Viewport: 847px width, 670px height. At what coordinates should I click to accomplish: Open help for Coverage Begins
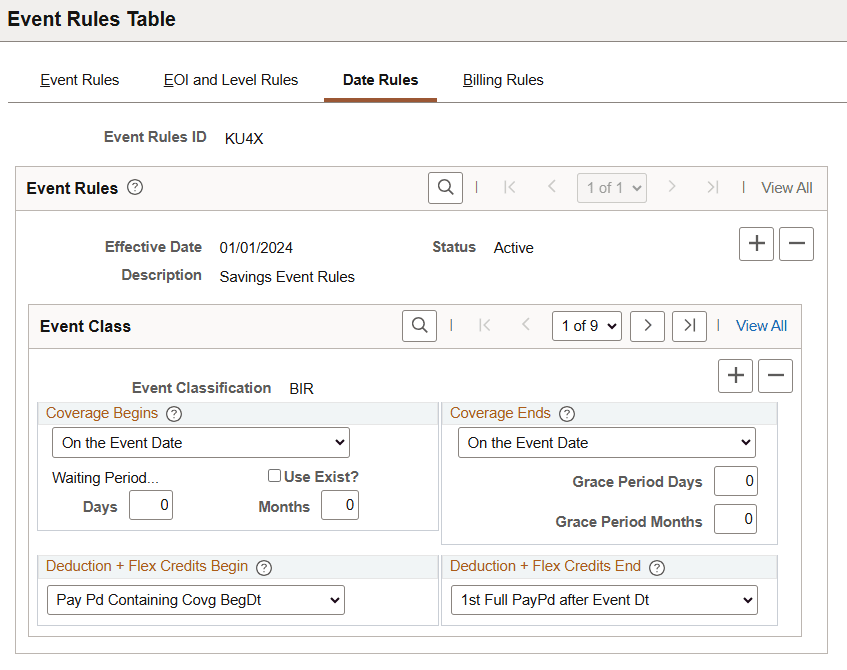pos(172,413)
